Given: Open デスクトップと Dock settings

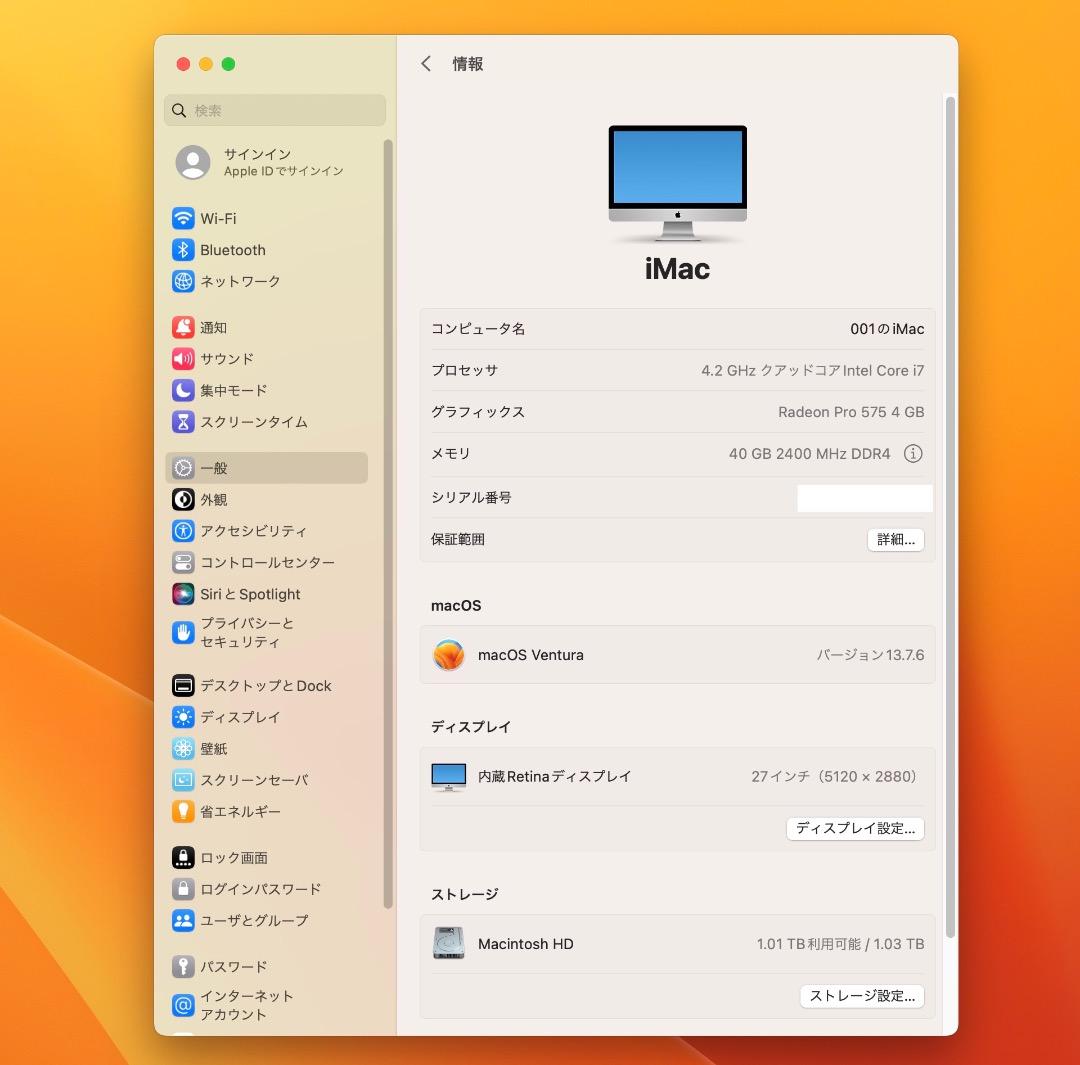Looking at the screenshot, I should coord(265,685).
